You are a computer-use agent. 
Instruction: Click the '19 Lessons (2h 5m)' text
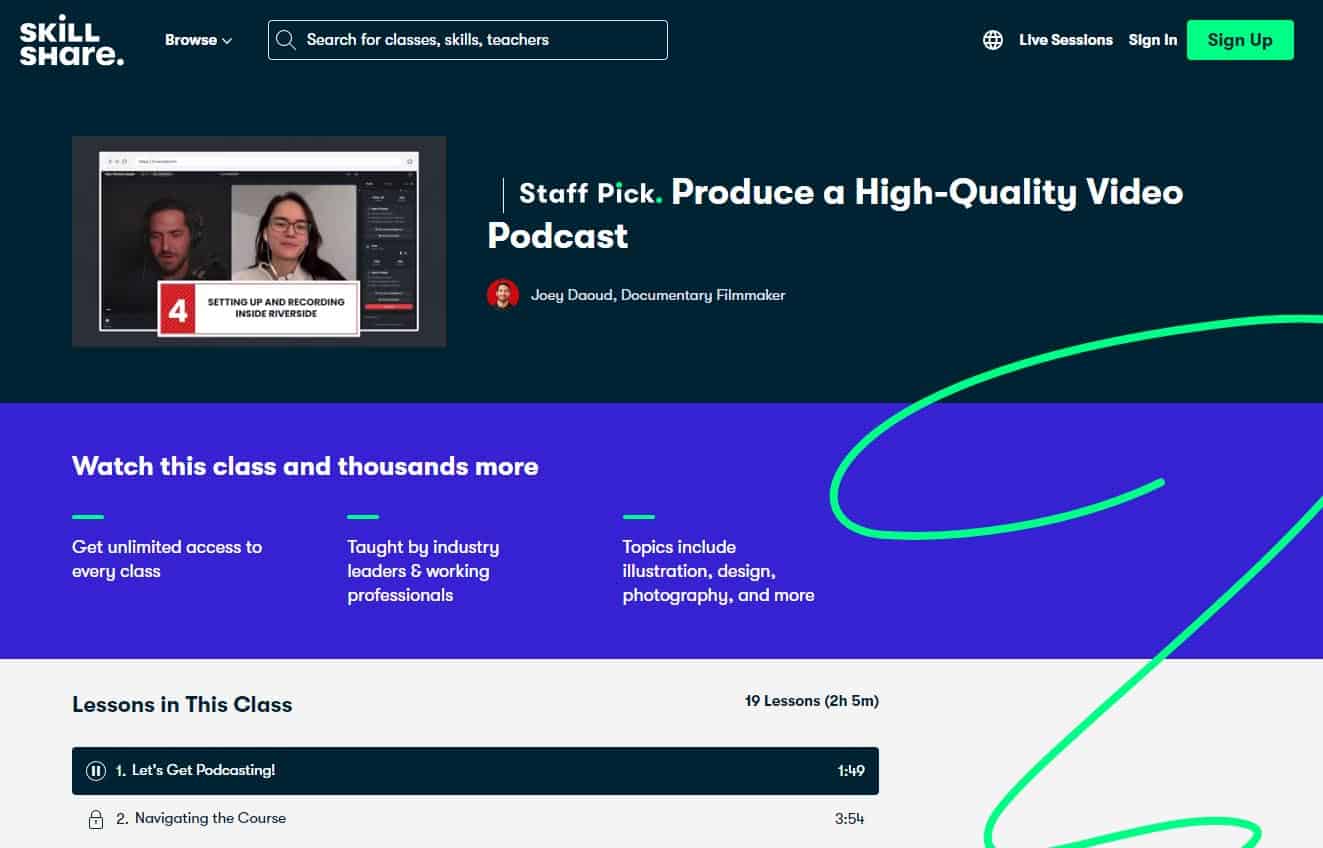(811, 701)
